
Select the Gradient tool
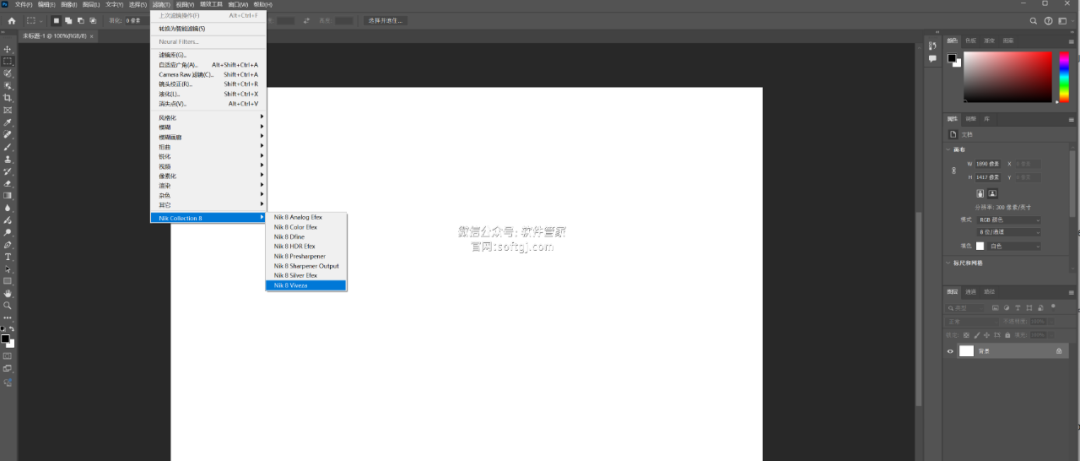tap(8, 195)
